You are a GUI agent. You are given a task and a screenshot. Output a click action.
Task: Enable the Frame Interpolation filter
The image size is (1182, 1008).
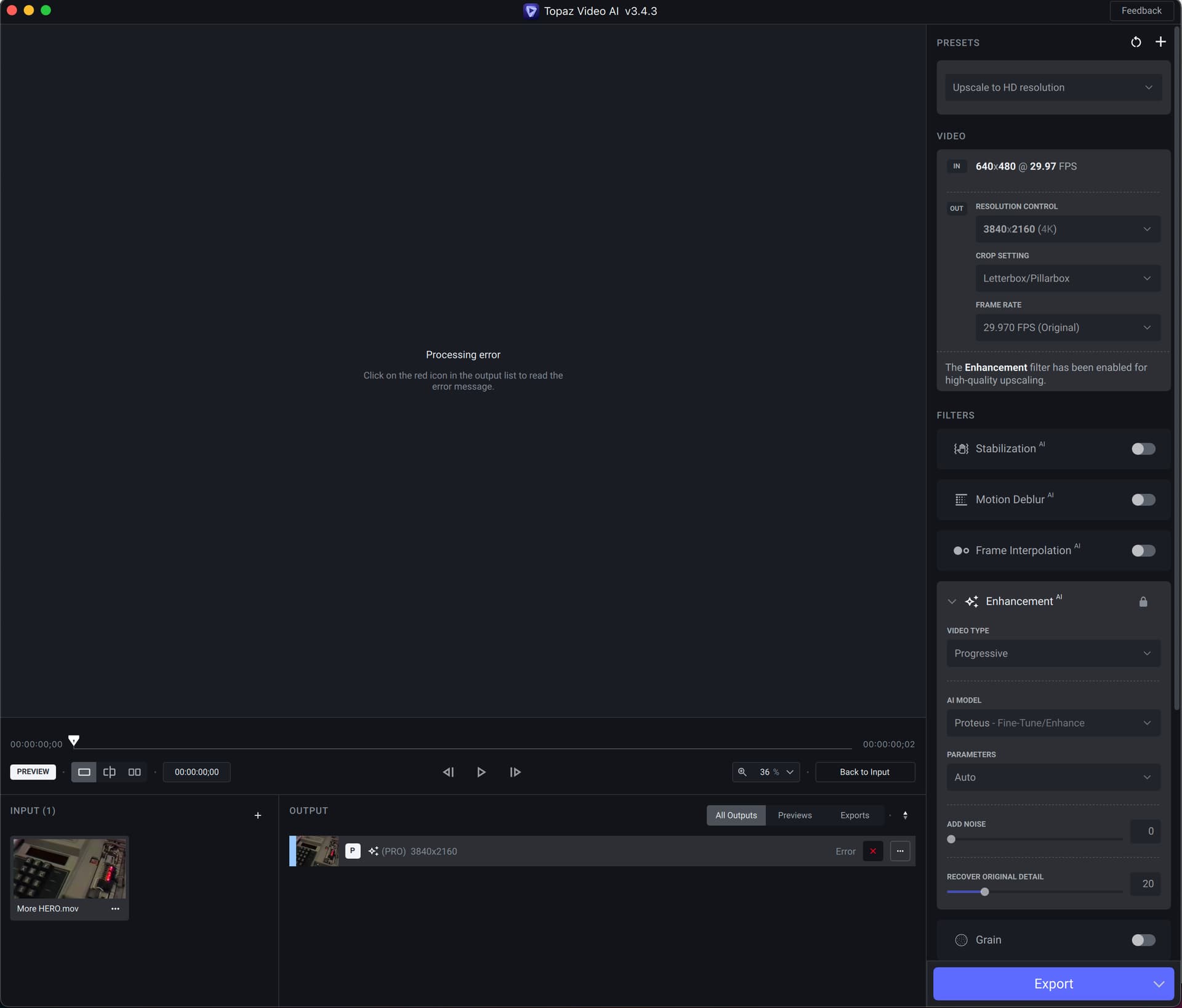(1143, 550)
